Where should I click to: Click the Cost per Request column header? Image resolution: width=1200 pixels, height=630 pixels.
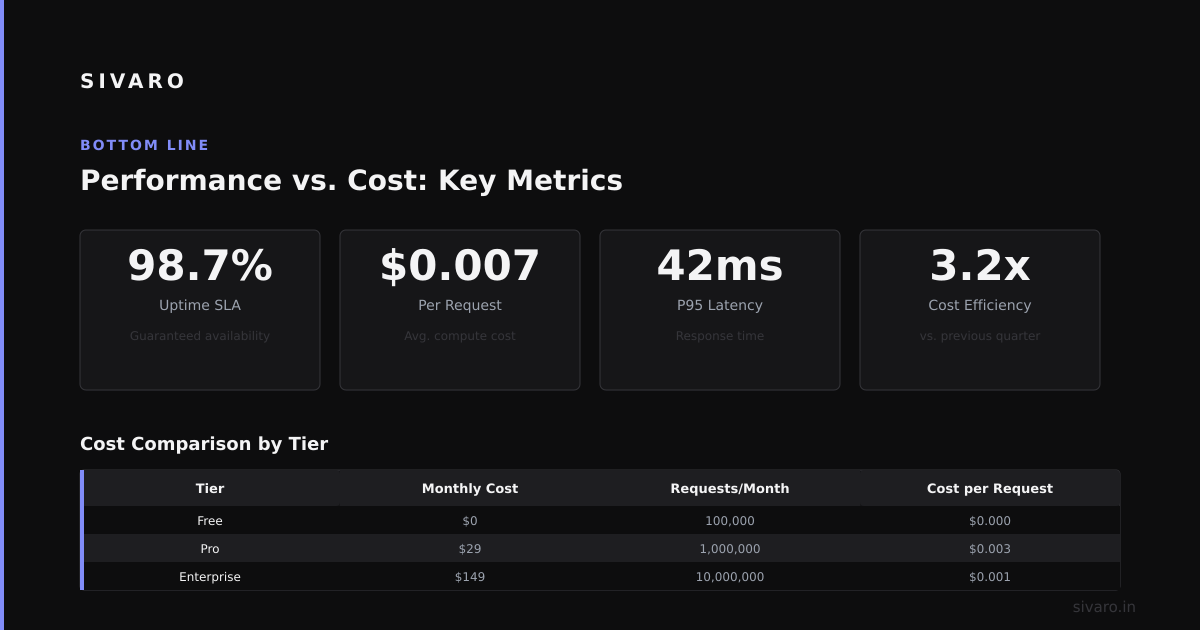pos(990,489)
